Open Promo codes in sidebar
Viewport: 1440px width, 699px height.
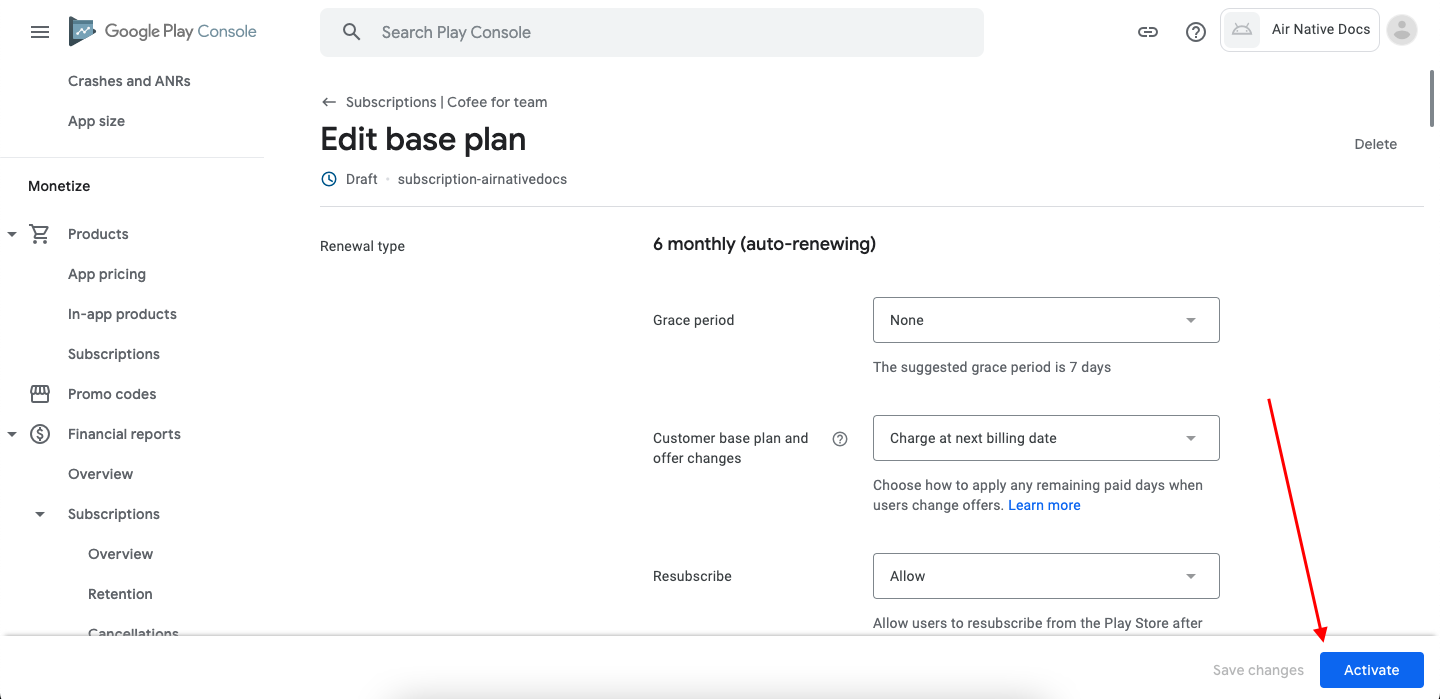point(112,394)
